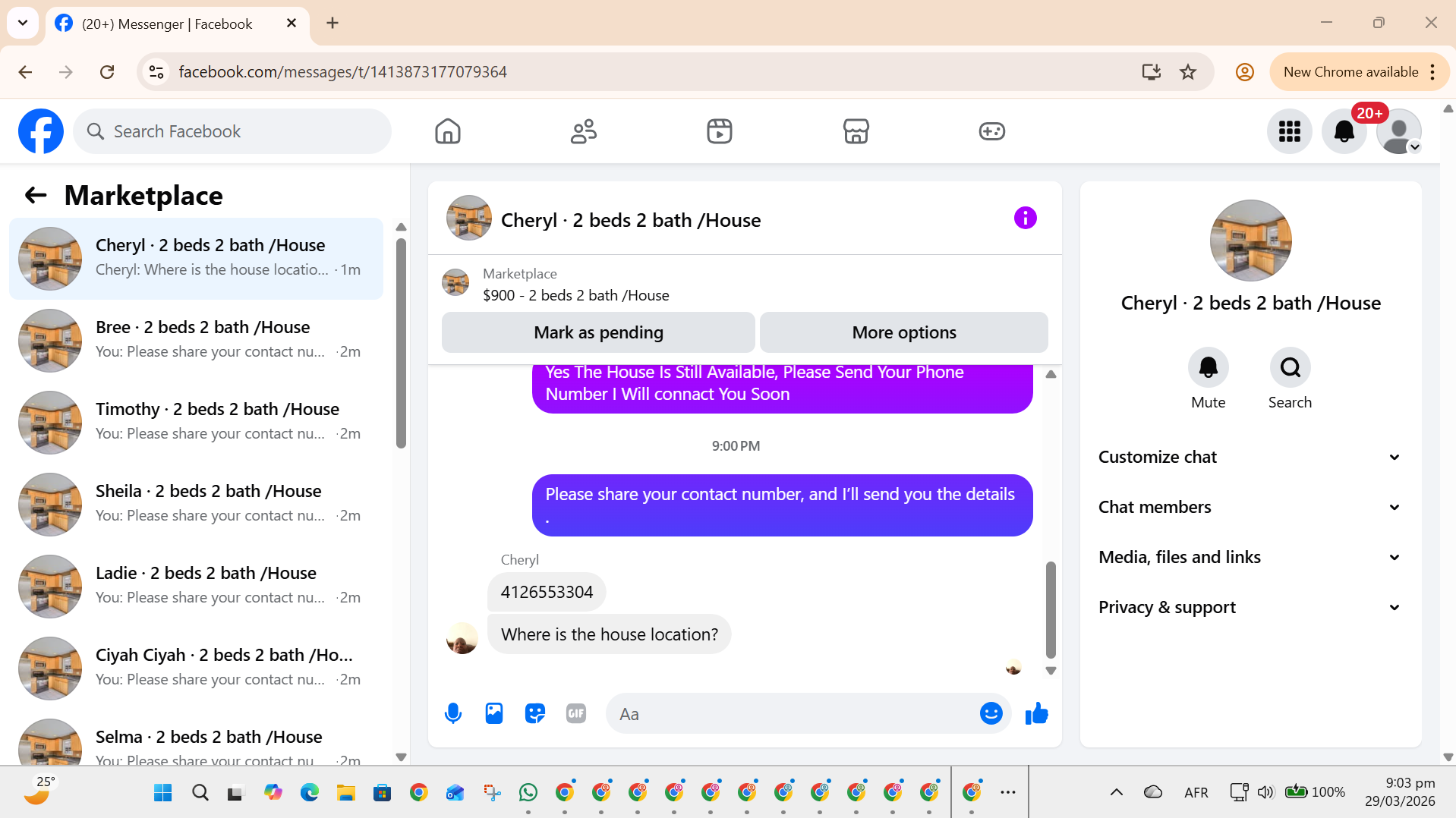Expand Media, files and links section

1250,557
